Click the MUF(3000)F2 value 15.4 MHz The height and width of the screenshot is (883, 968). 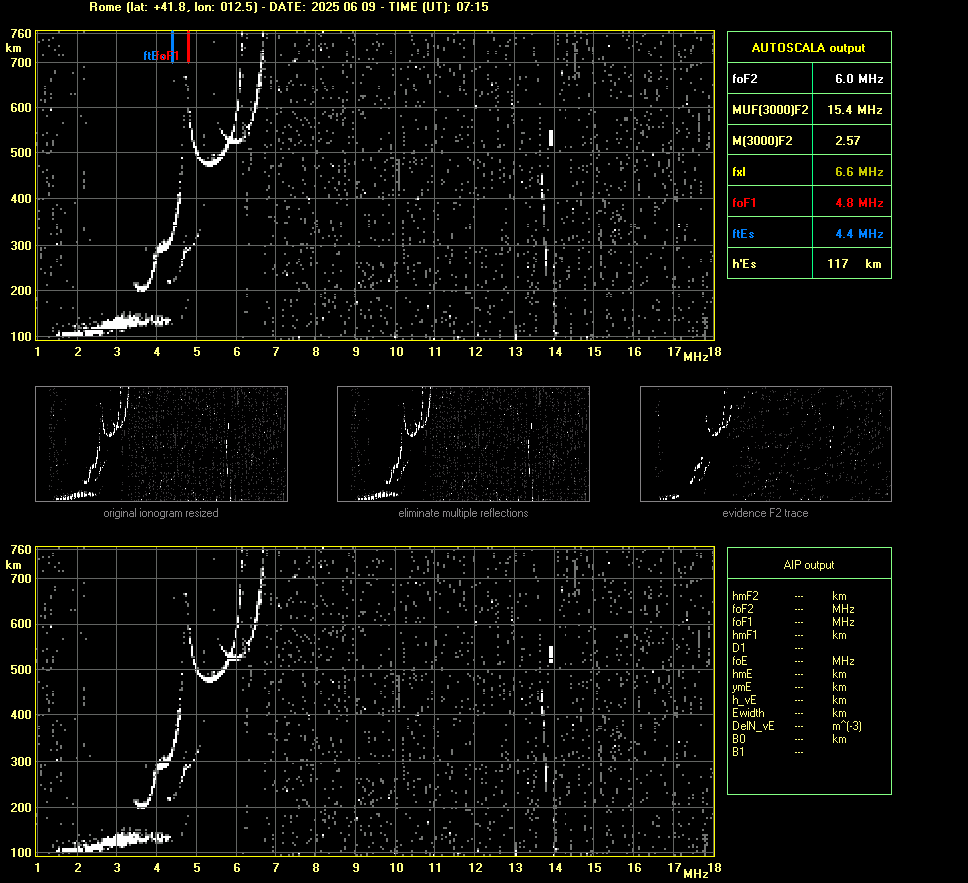pos(854,110)
